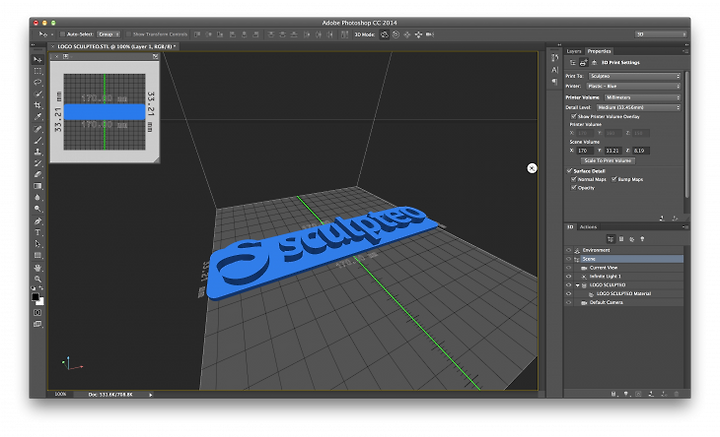Viewport: 720px width, 437px height.
Task: Select the Clone Stamp tool
Action: tap(38, 152)
